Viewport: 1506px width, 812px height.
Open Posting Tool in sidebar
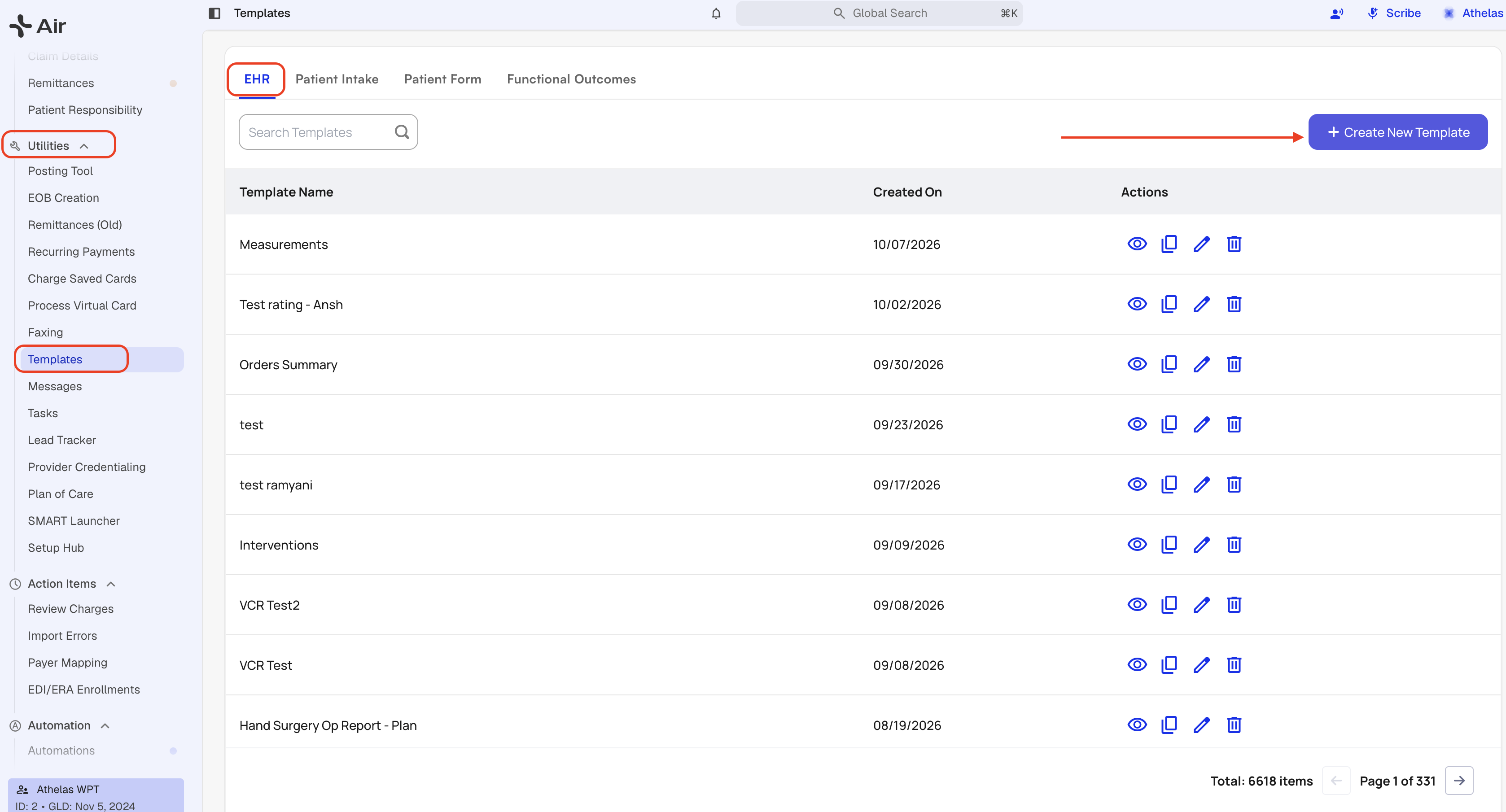click(x=60, y=171)
